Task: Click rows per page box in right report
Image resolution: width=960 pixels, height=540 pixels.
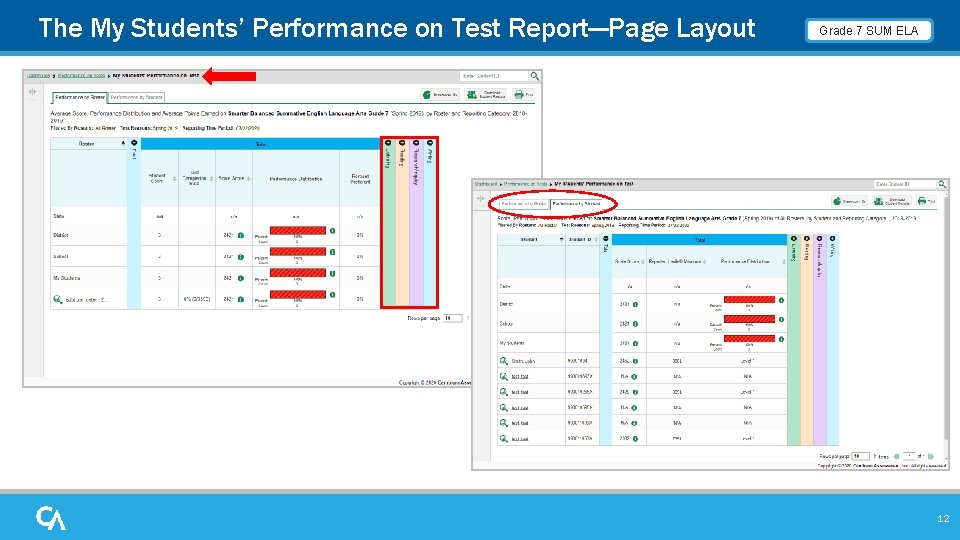Action: click(861, 456)
